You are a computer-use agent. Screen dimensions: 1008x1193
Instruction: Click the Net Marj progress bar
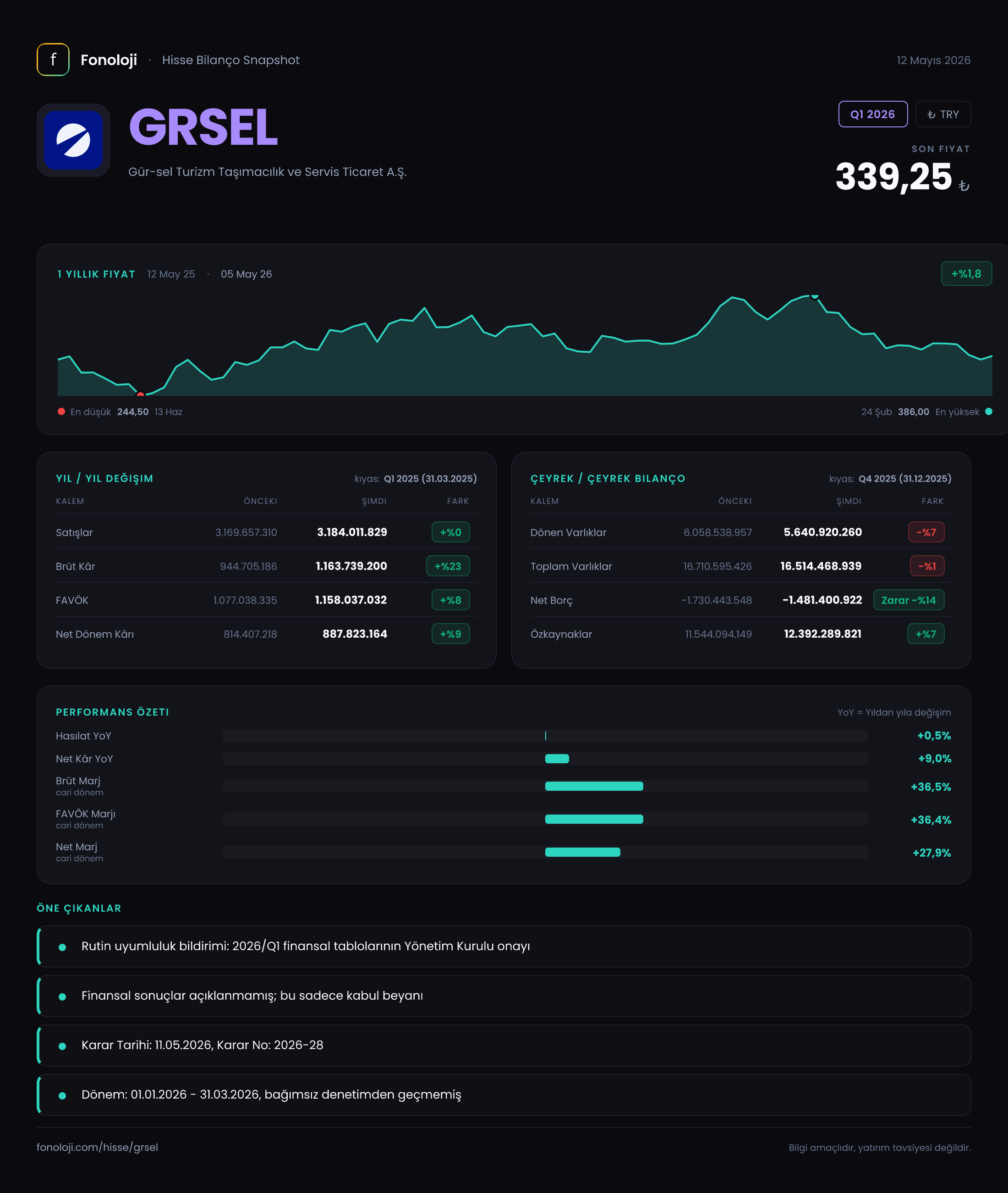(x=545, y=852)
